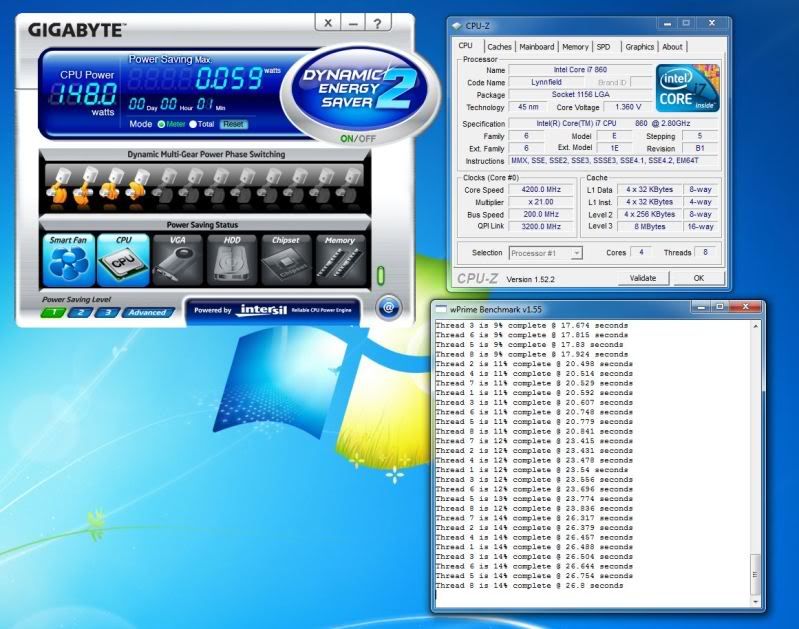Image resolution: width=799 pixels, height=629 pixels.
Task: Toggle Dynamic Energy Saver 2 ON/OFF button
Action: 358,139
